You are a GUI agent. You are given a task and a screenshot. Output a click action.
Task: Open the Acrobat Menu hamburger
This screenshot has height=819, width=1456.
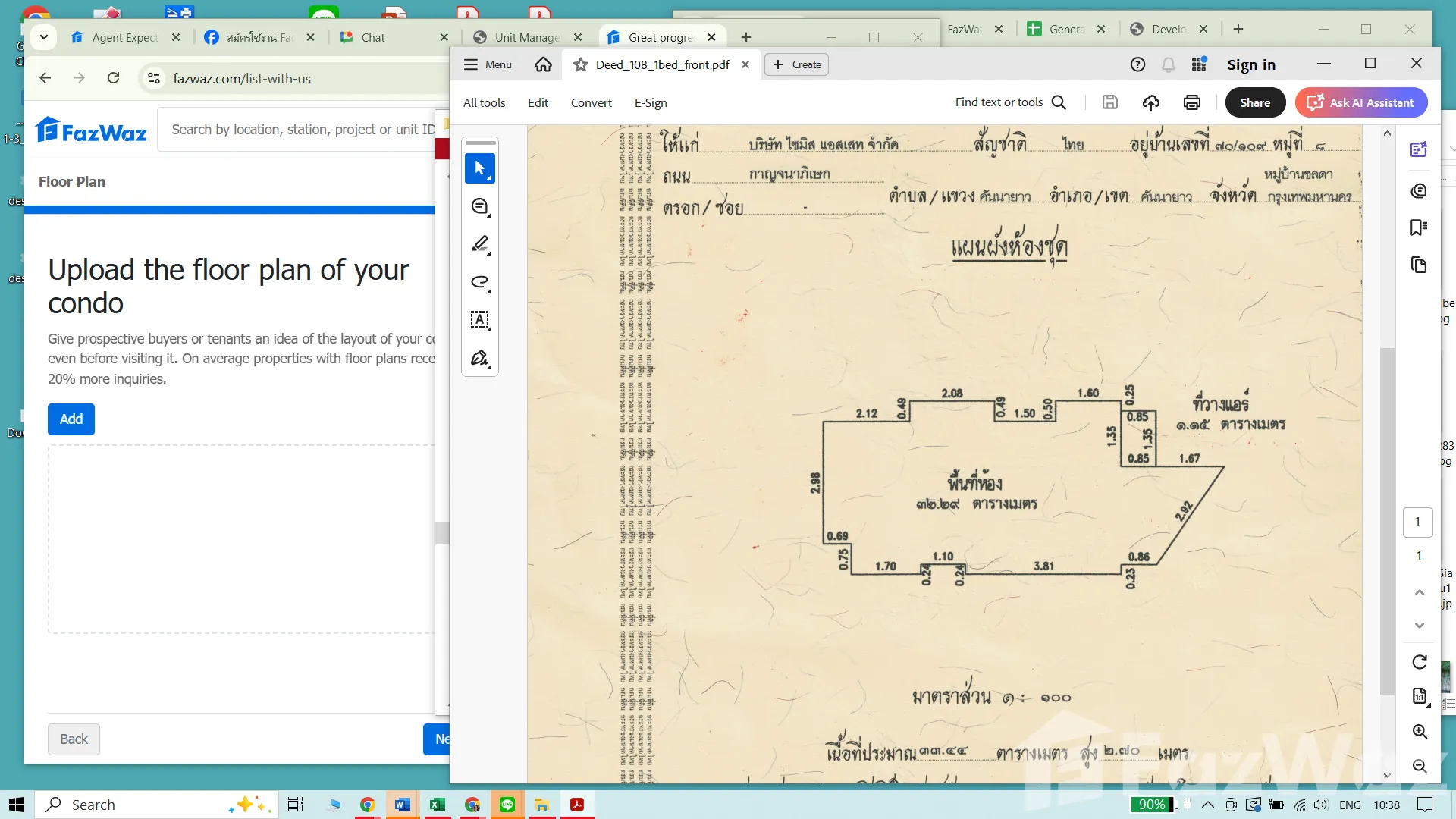point(488,65)
